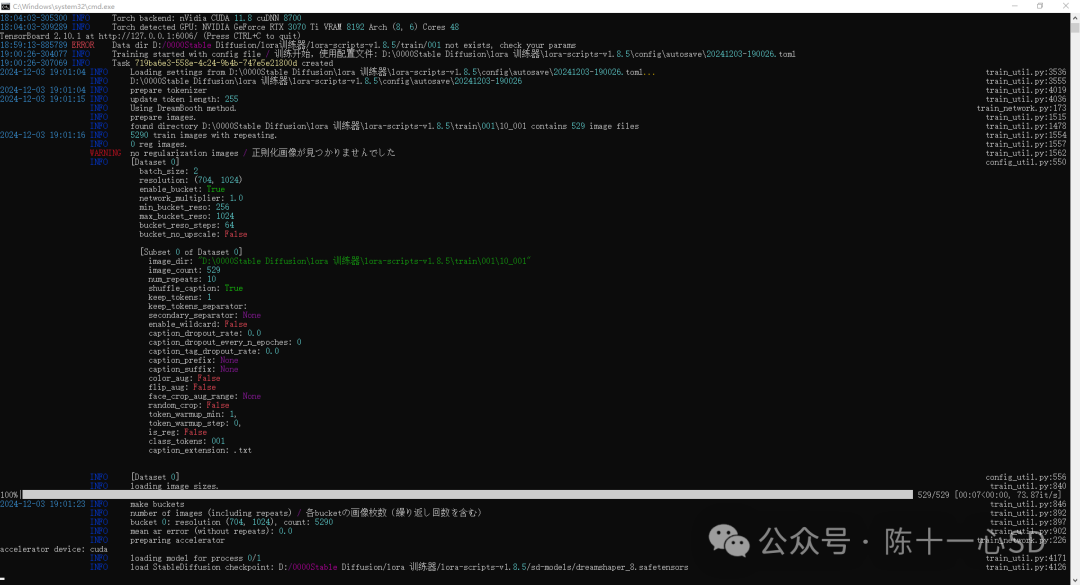Click 'Using DreamBooth method.' line
Image resolution: width=1080 pixels, height=585 pixels.
[183, 108]
